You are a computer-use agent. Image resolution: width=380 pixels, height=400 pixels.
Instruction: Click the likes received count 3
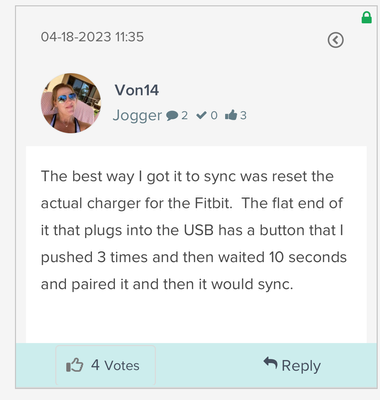point(243,116)
